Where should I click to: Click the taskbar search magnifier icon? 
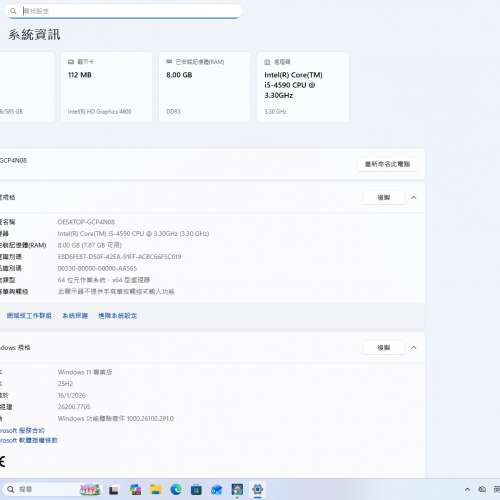point(11,489)
